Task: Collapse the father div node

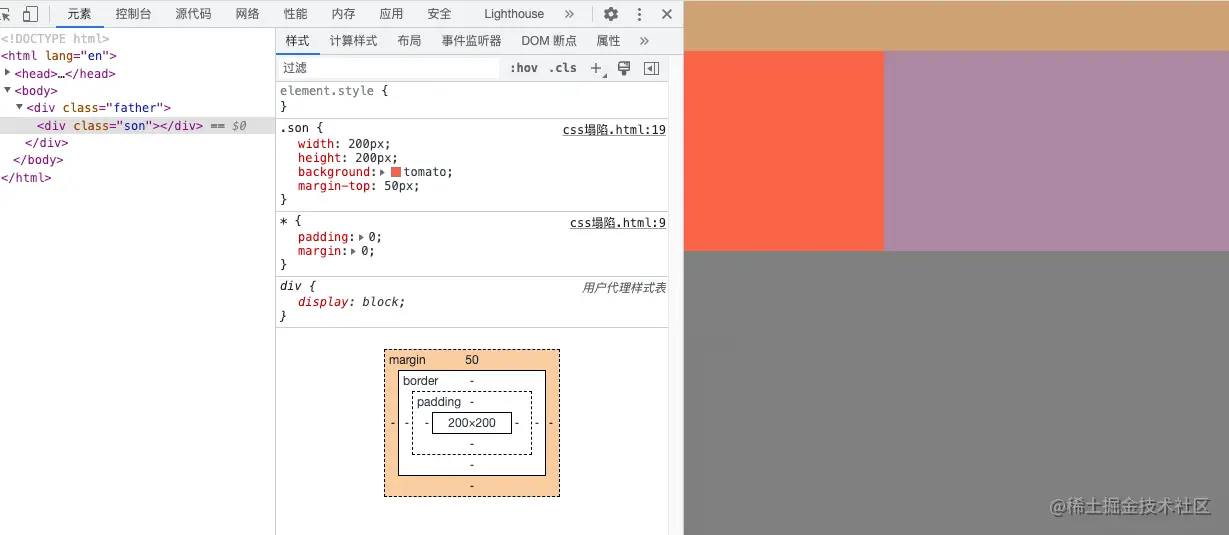Action: (x=19, y=107)
